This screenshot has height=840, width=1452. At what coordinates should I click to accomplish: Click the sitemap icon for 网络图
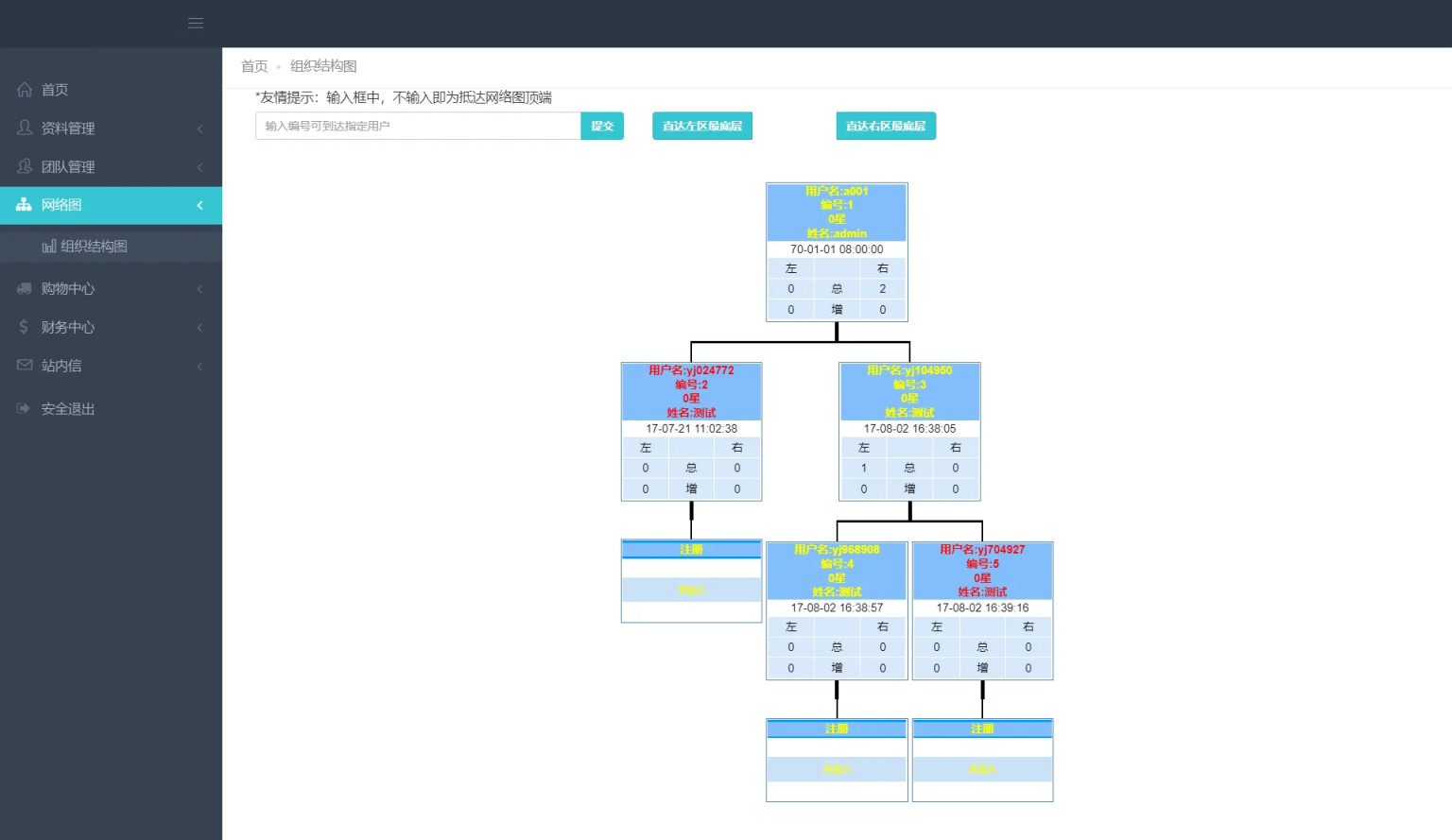tap(25, 205)
